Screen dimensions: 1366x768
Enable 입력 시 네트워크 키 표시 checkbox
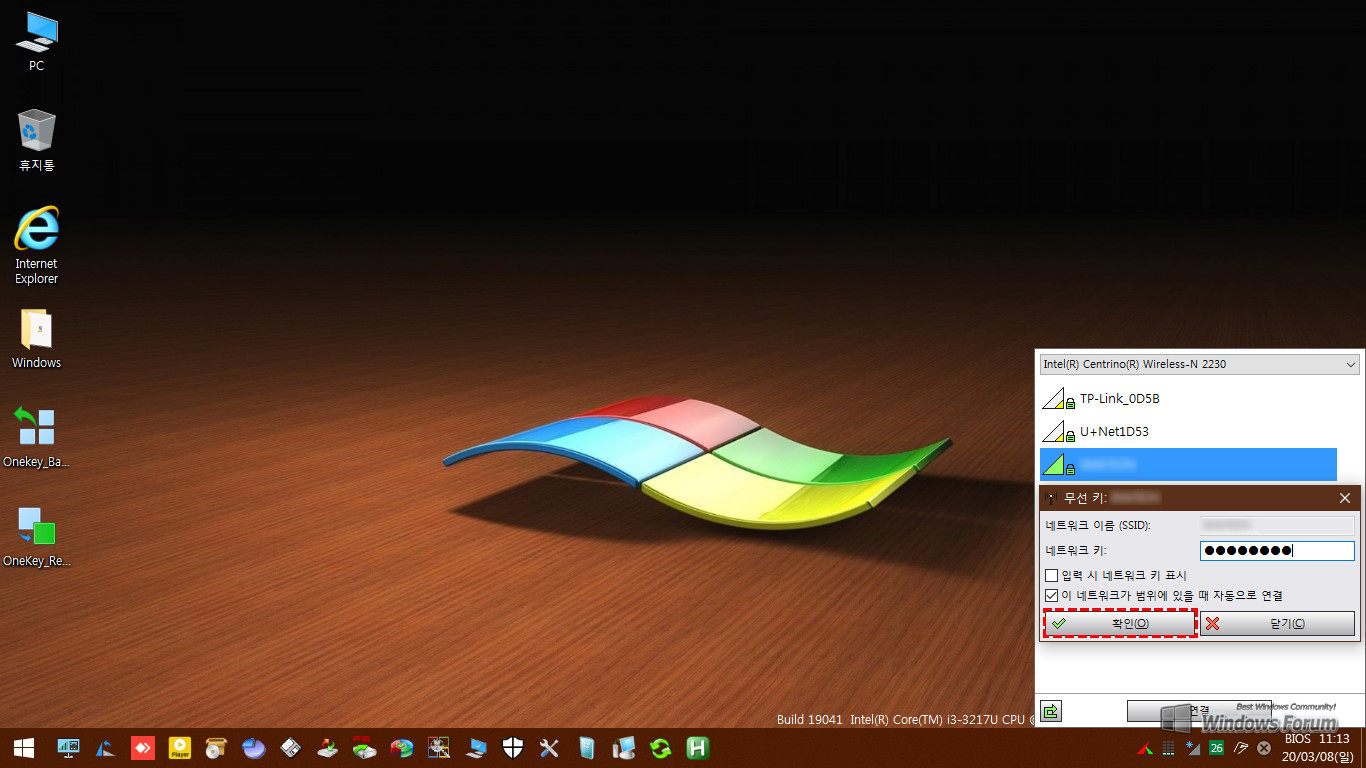(x=1051, y=576)
